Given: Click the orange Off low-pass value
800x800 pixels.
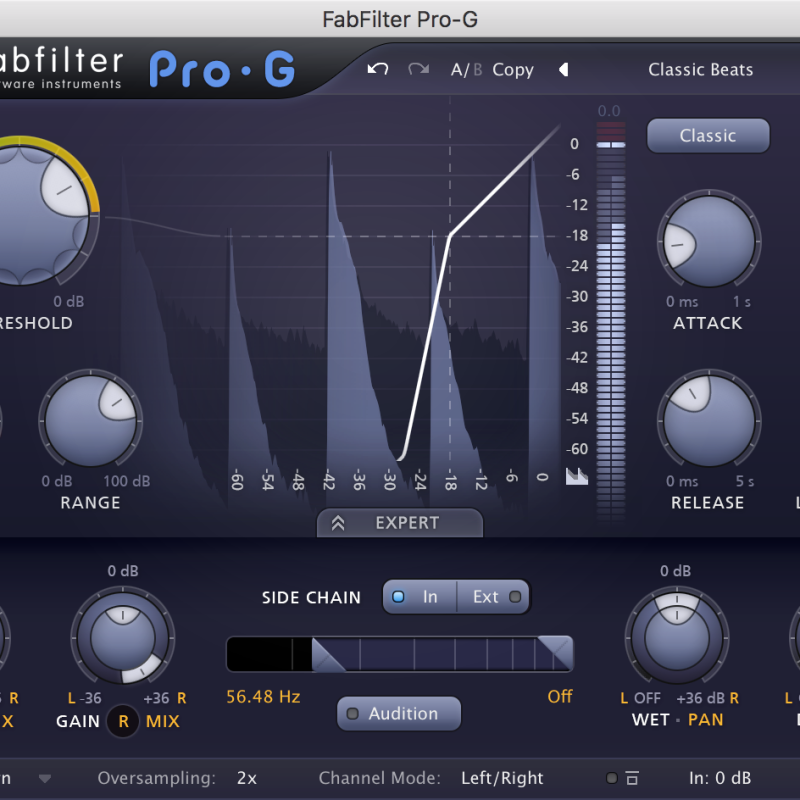Looking at the screenshot, I should point(560,696).
